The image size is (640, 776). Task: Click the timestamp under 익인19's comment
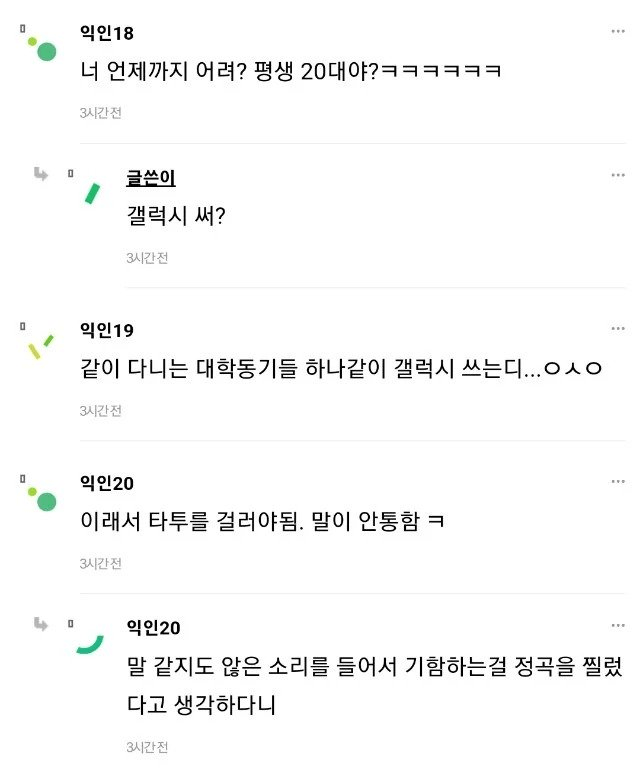(100, 410)
